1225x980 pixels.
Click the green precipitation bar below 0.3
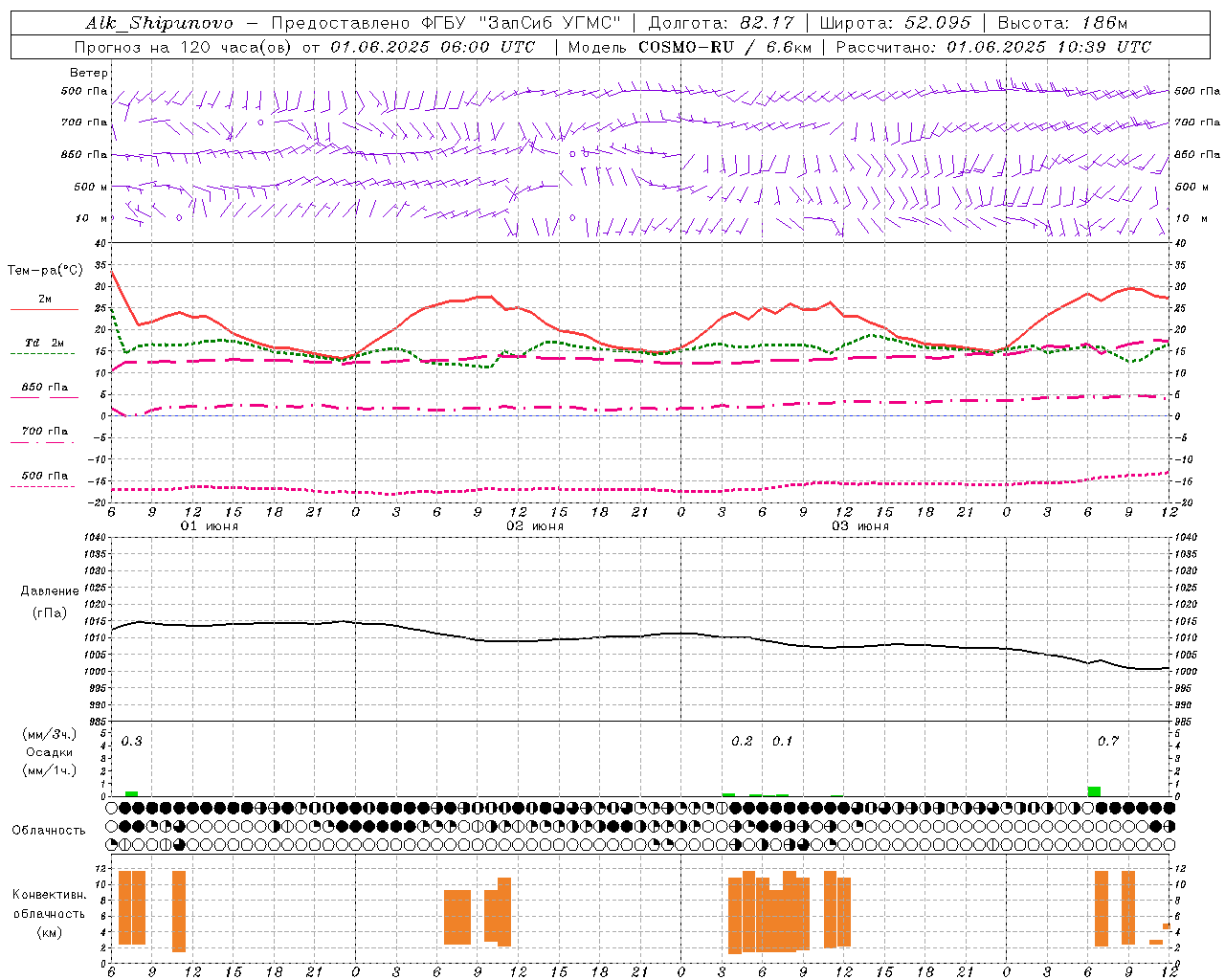132,794
